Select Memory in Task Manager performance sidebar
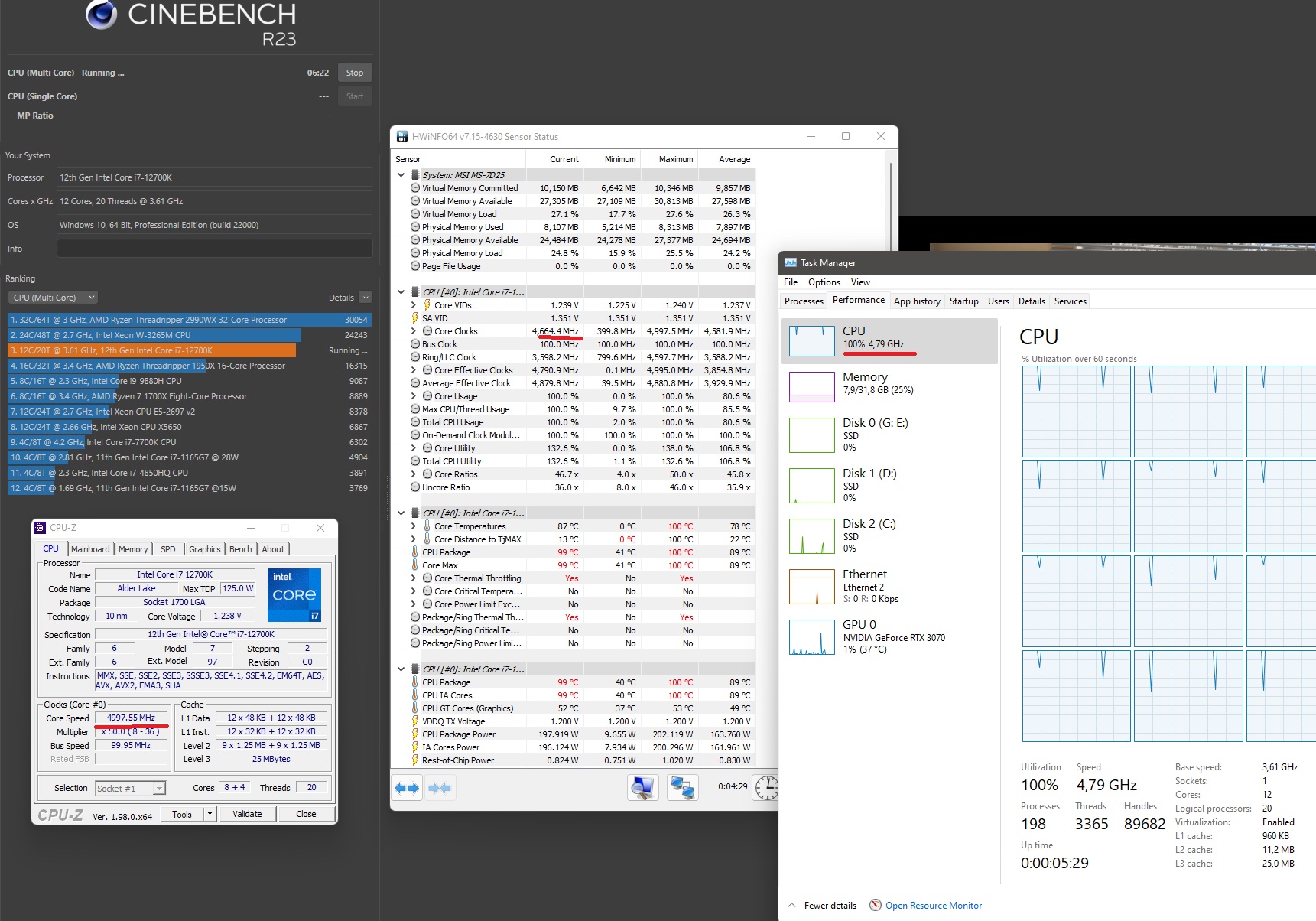Image resolution: width=1316 pixels, height=921 pixels. 890,386
